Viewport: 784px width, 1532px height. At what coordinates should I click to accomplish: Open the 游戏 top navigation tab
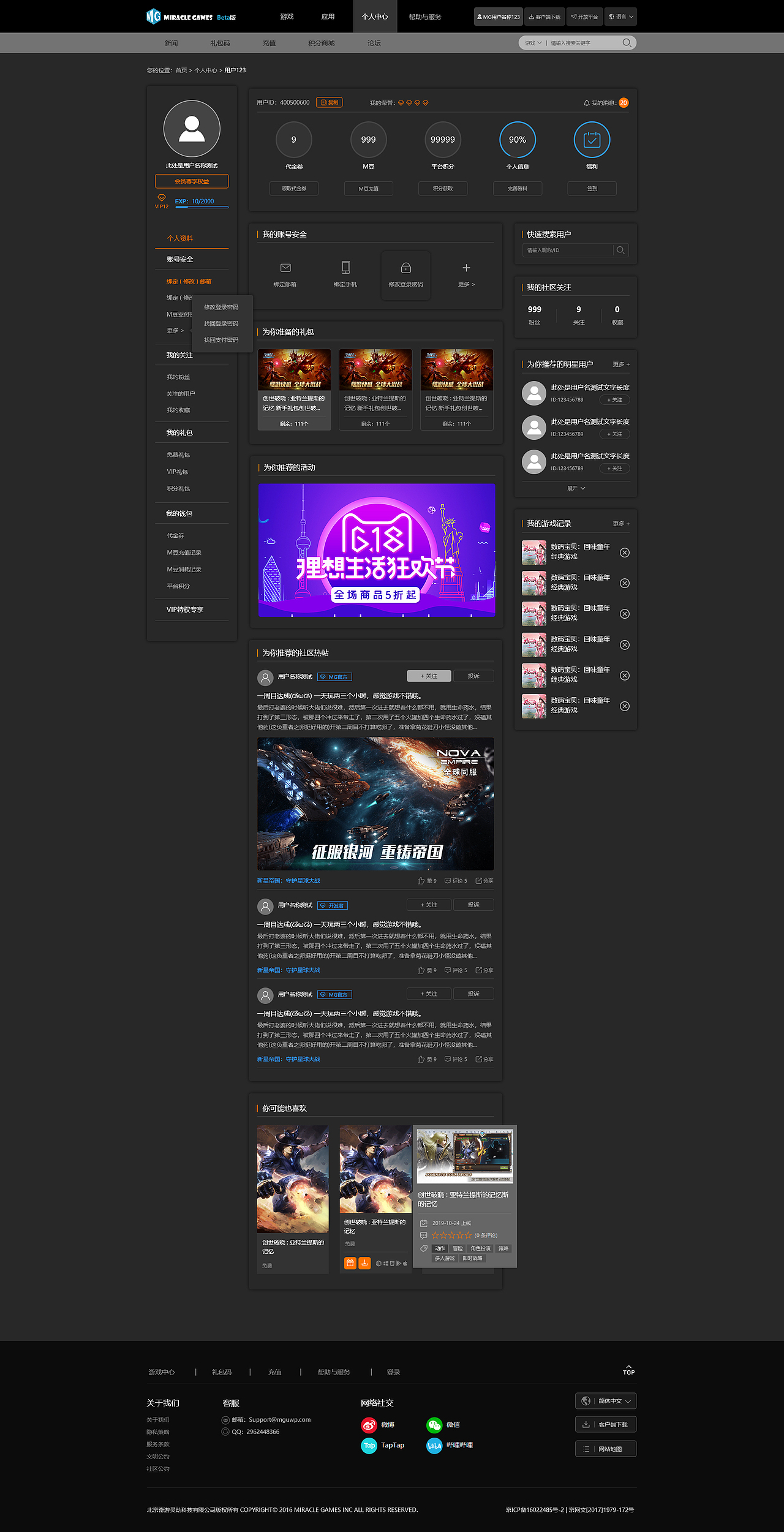coord(287,17)
